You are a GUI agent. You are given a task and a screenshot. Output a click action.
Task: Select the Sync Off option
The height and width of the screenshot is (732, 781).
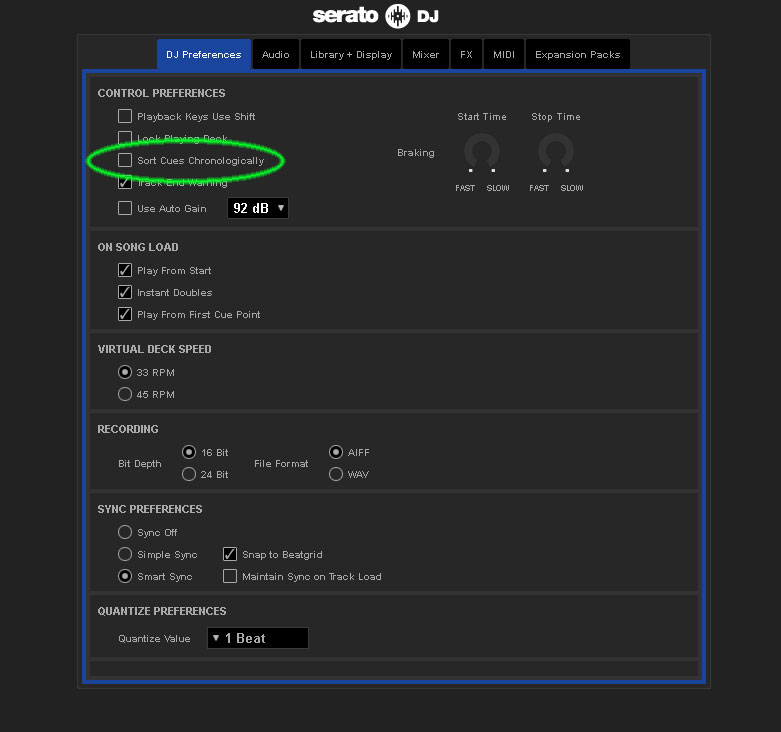[x=125, y=533]
